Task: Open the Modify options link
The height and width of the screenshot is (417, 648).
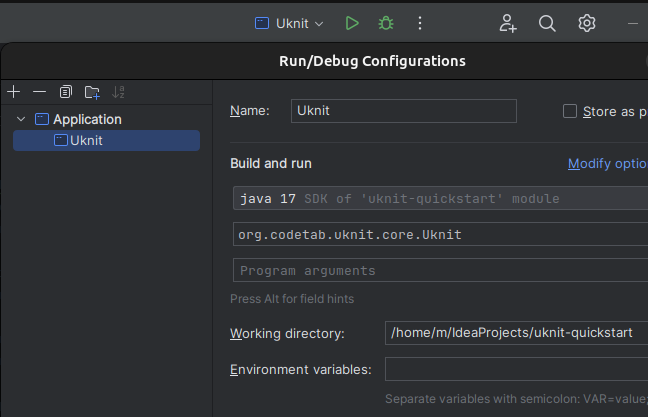Action: [608, 164]
